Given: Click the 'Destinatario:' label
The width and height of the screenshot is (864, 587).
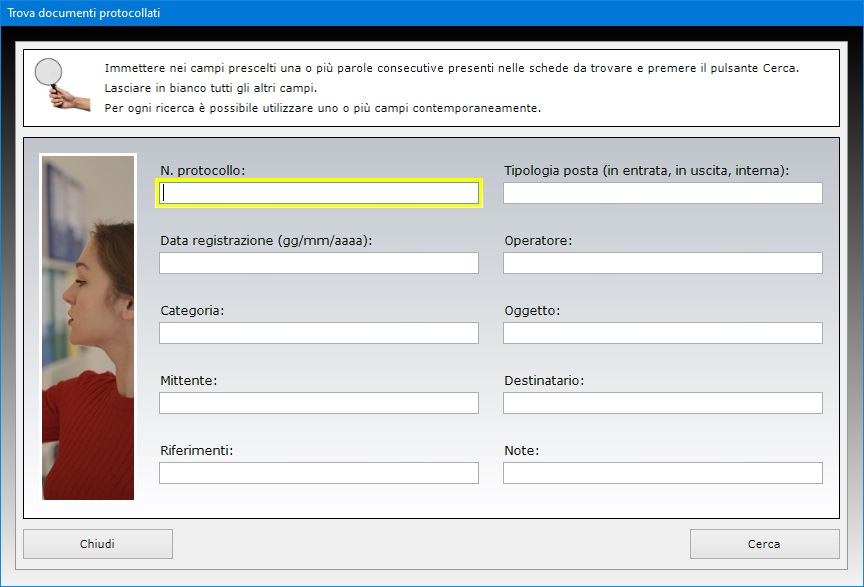Looking at the screenshot, I should pos(544,380).
